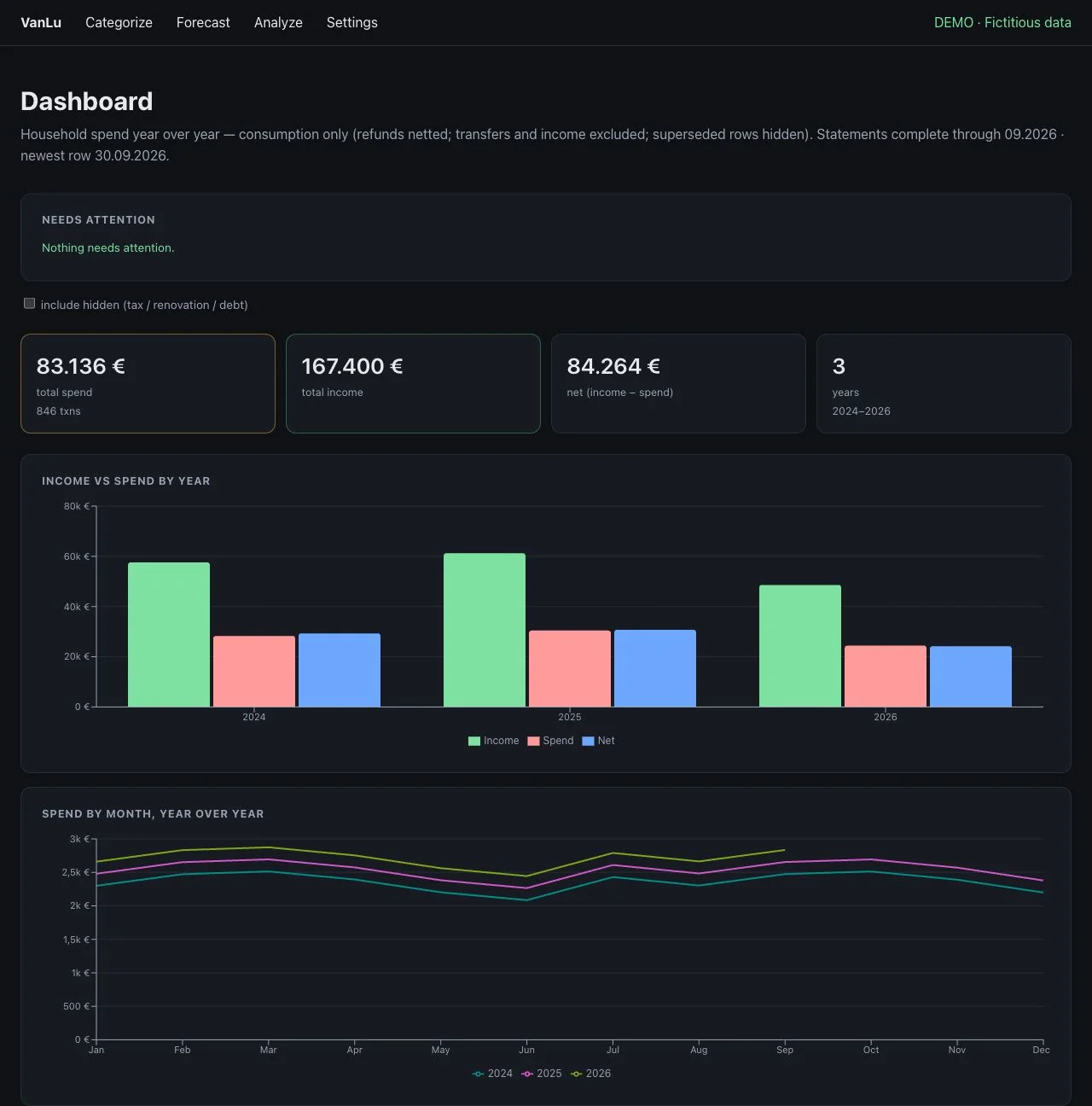Click the 2024 green Income bar
The height and width of the screenshot is (1106, 1092).
169,634
